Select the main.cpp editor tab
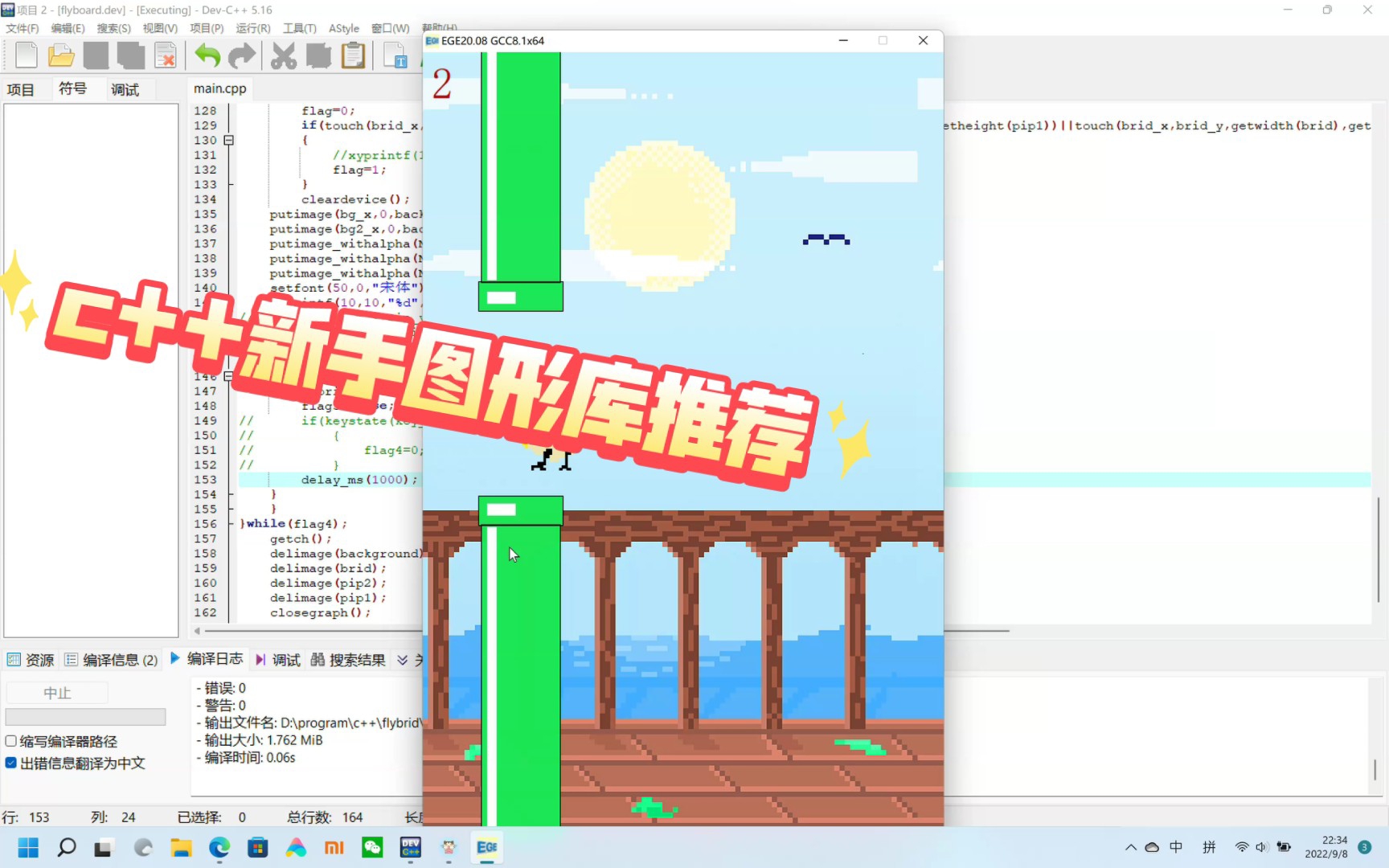 click(219, 88)
